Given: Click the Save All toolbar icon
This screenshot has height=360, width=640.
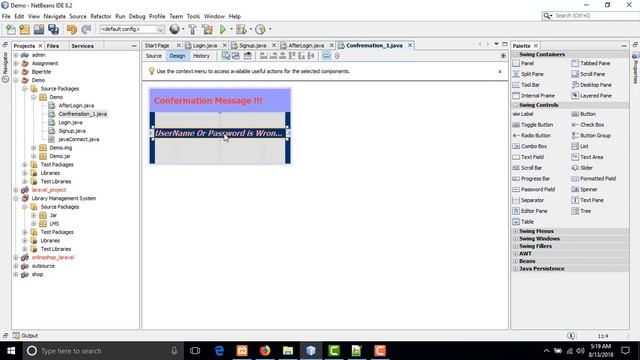Looking at the screenshot, I should (53, 29).
